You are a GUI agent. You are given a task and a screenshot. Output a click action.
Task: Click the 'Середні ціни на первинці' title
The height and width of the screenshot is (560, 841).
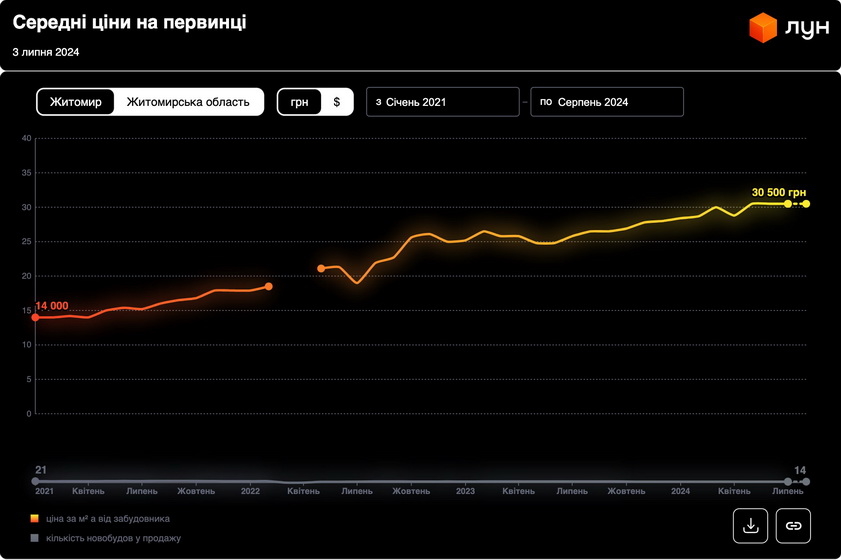click(129, 22)
